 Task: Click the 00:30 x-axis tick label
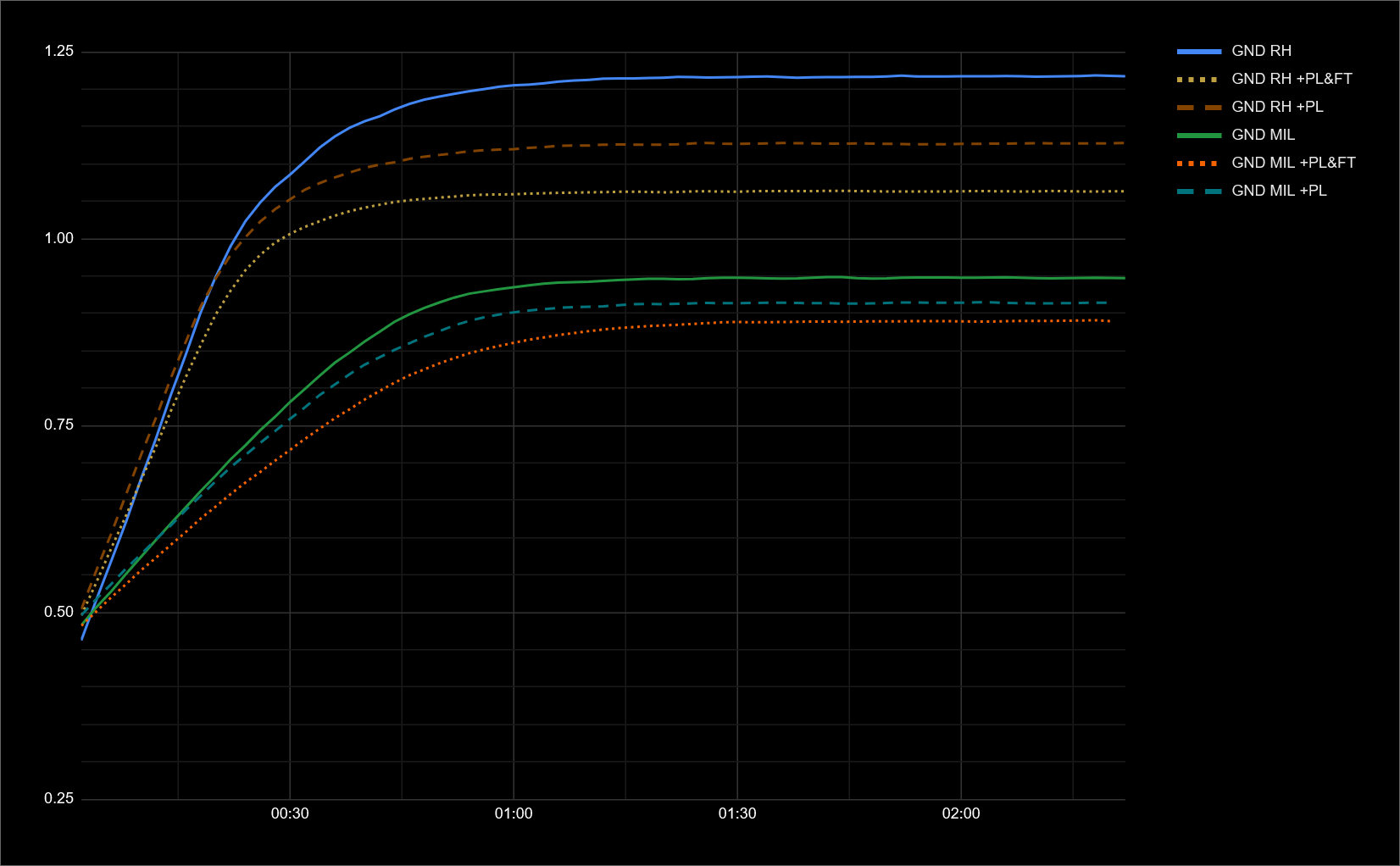[290, 813]
